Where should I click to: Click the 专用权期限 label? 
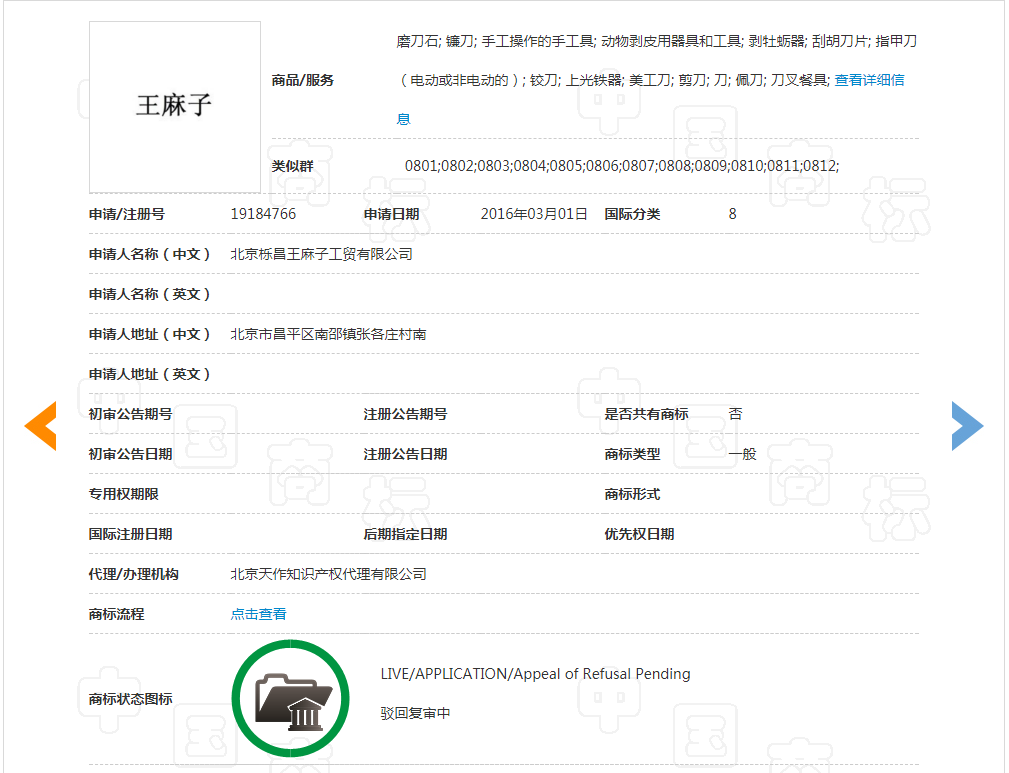[x=124, y=494]
